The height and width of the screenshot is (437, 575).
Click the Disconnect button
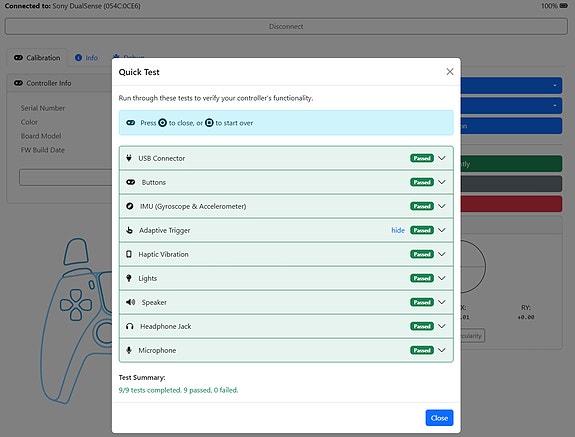[286, 26]
